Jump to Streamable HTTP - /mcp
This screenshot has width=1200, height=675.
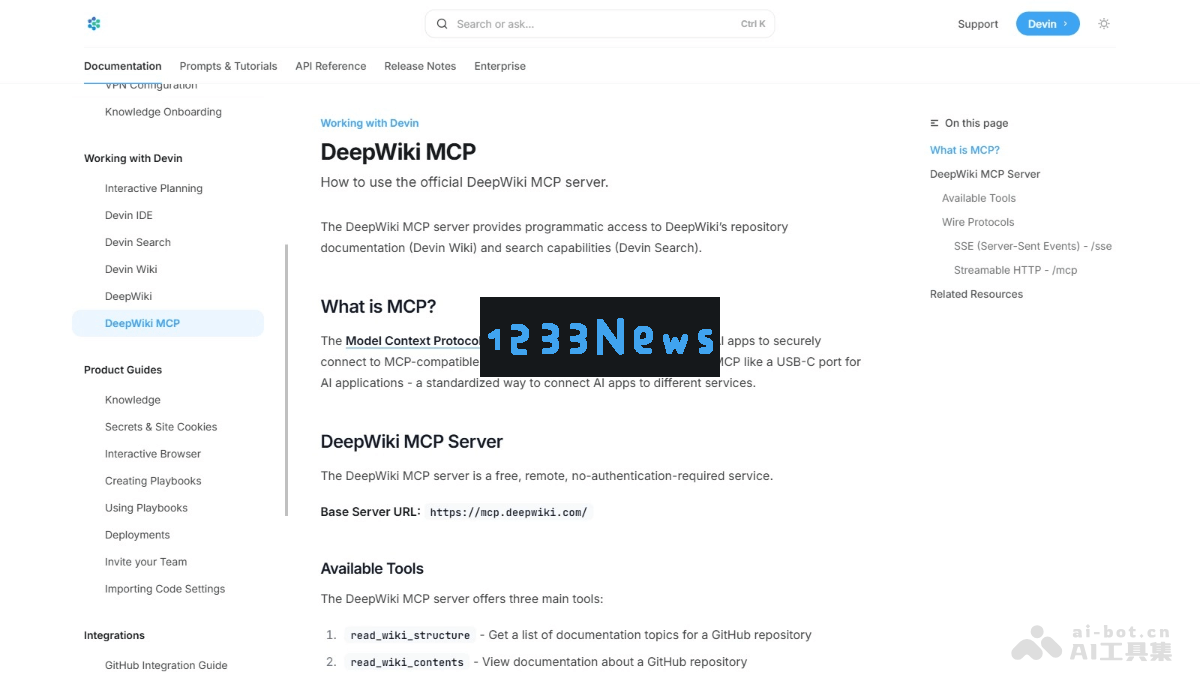[1016, 270]
